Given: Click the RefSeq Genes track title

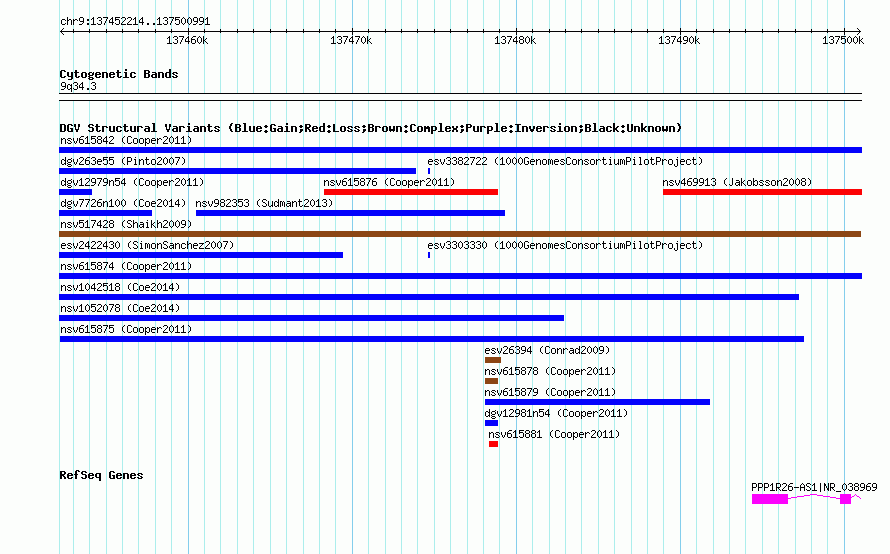Looking at the screenshot, I should pyautogui.click(x=101, y=475).
